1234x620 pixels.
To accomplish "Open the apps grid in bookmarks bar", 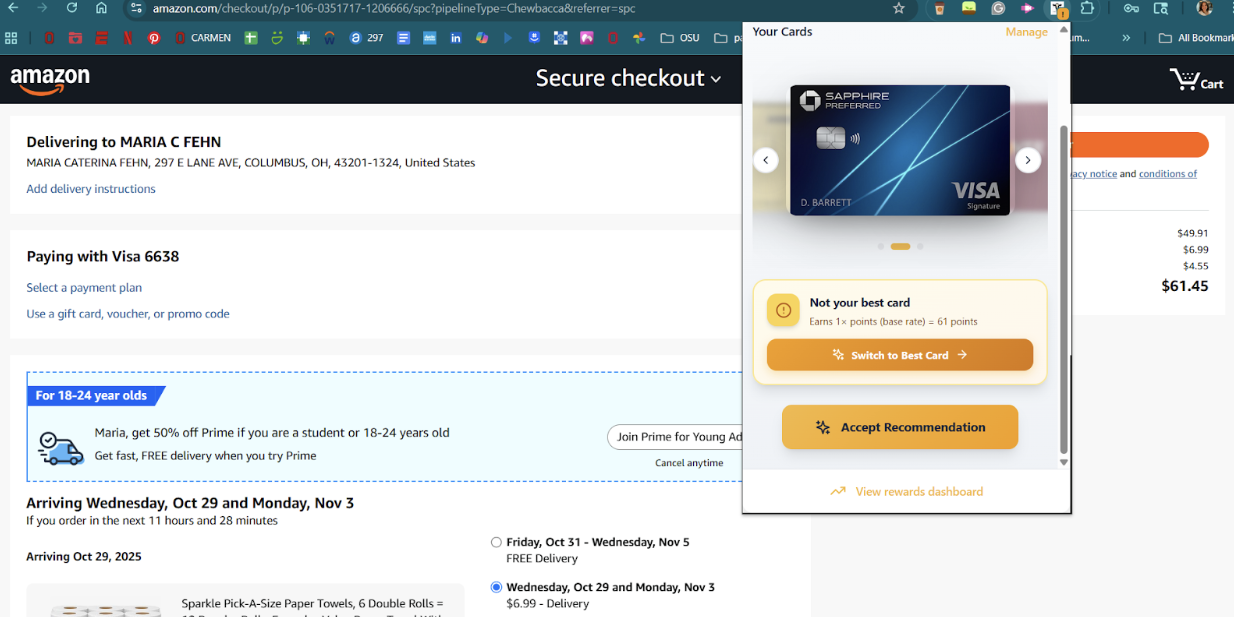I will (12, 38).
